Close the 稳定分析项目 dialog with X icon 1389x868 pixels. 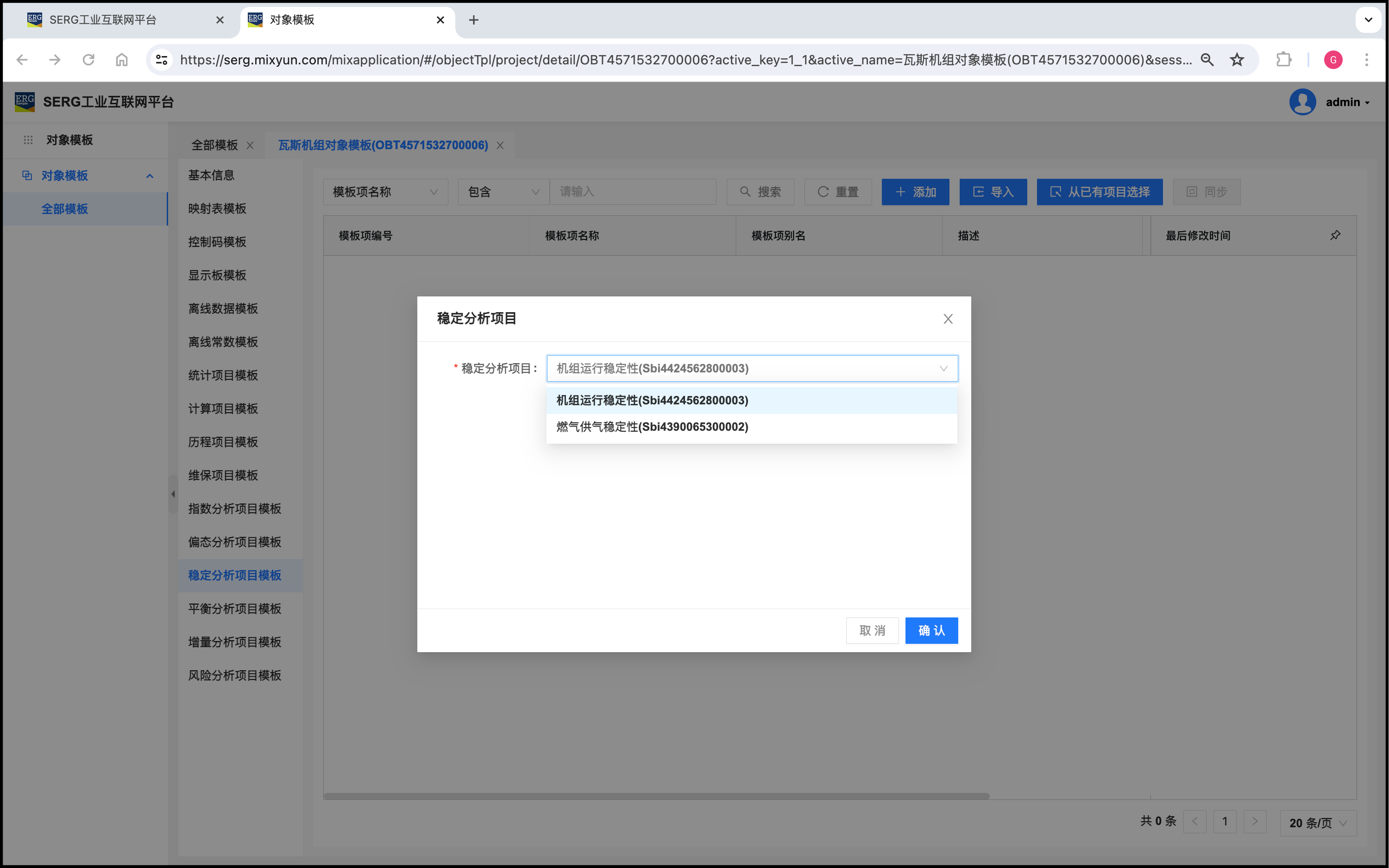pyautogui.click(x=948, y=319)
